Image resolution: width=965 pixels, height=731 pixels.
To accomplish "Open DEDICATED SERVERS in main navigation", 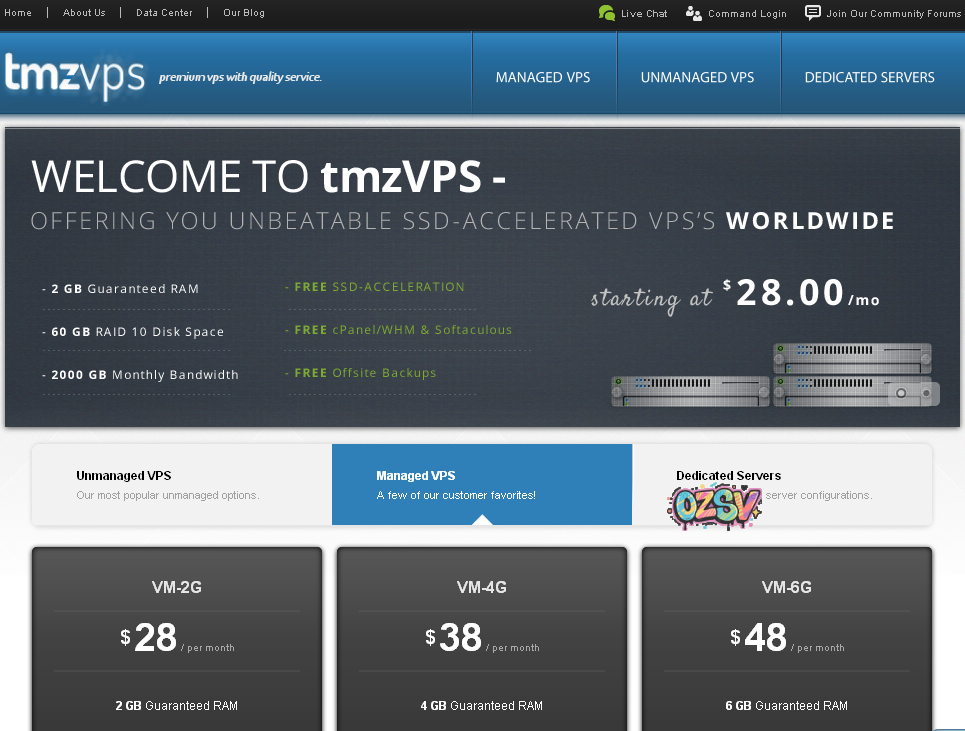I will 870,77.
